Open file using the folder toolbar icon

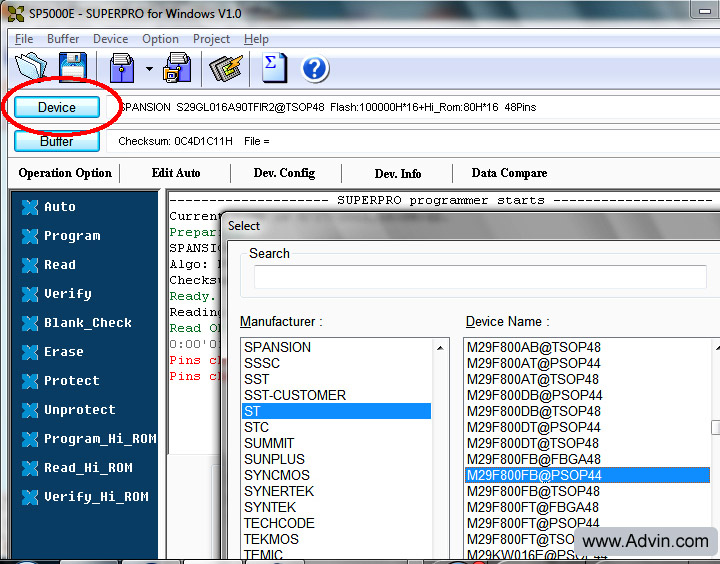click(x=31, y=67)
